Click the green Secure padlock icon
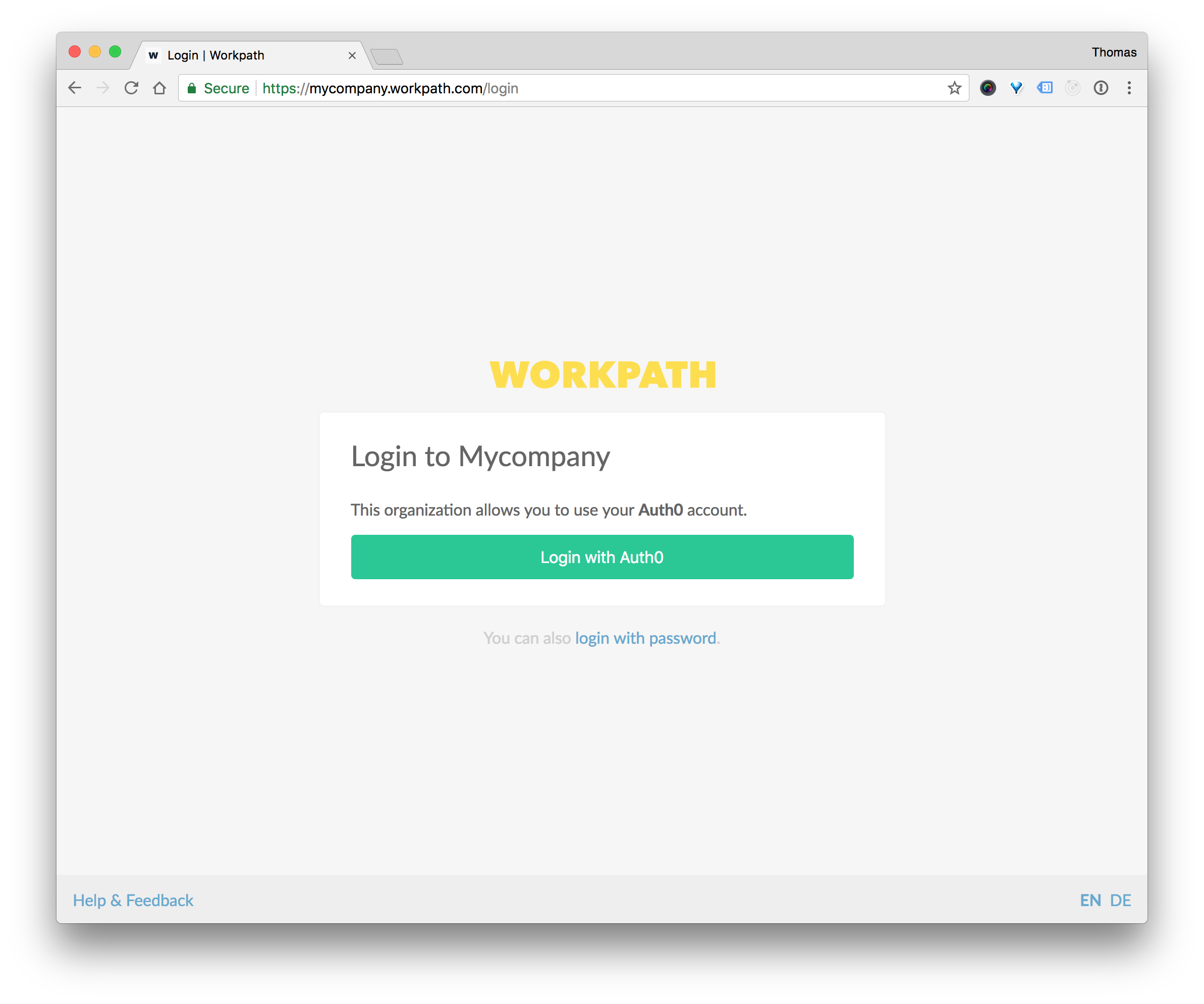Screen dimensions: 1204x1004 192,88
